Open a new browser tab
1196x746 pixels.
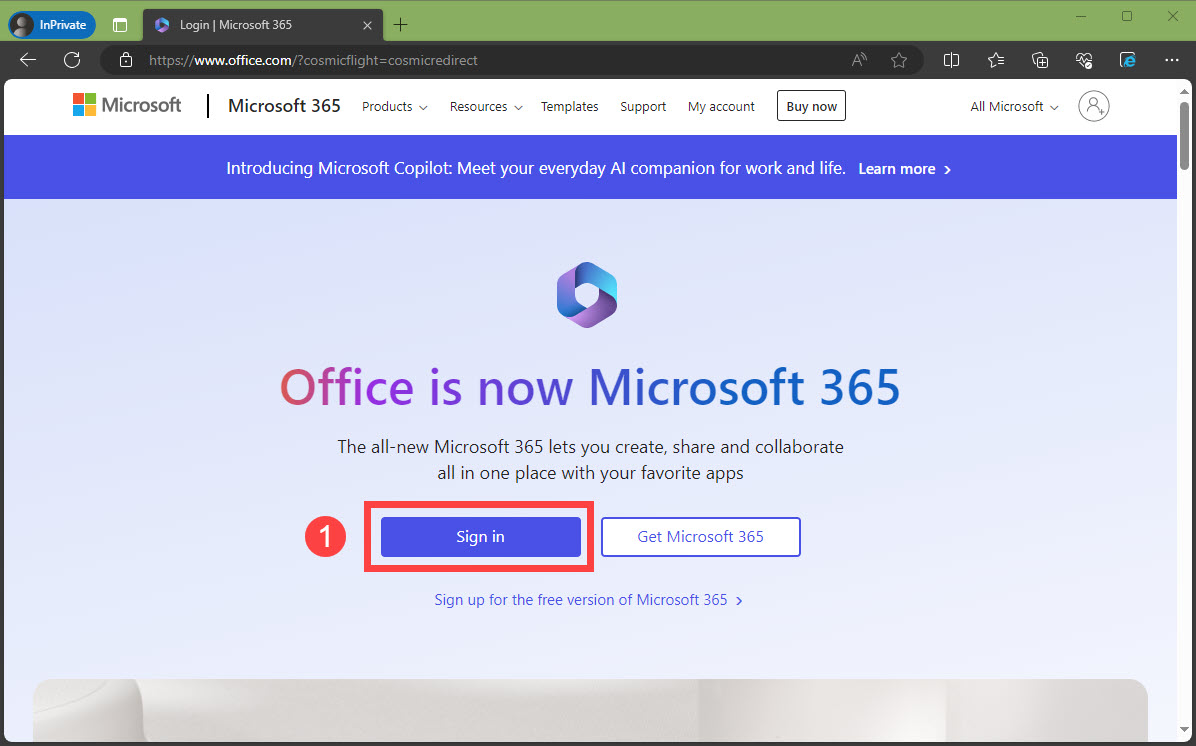click(401, 24)
